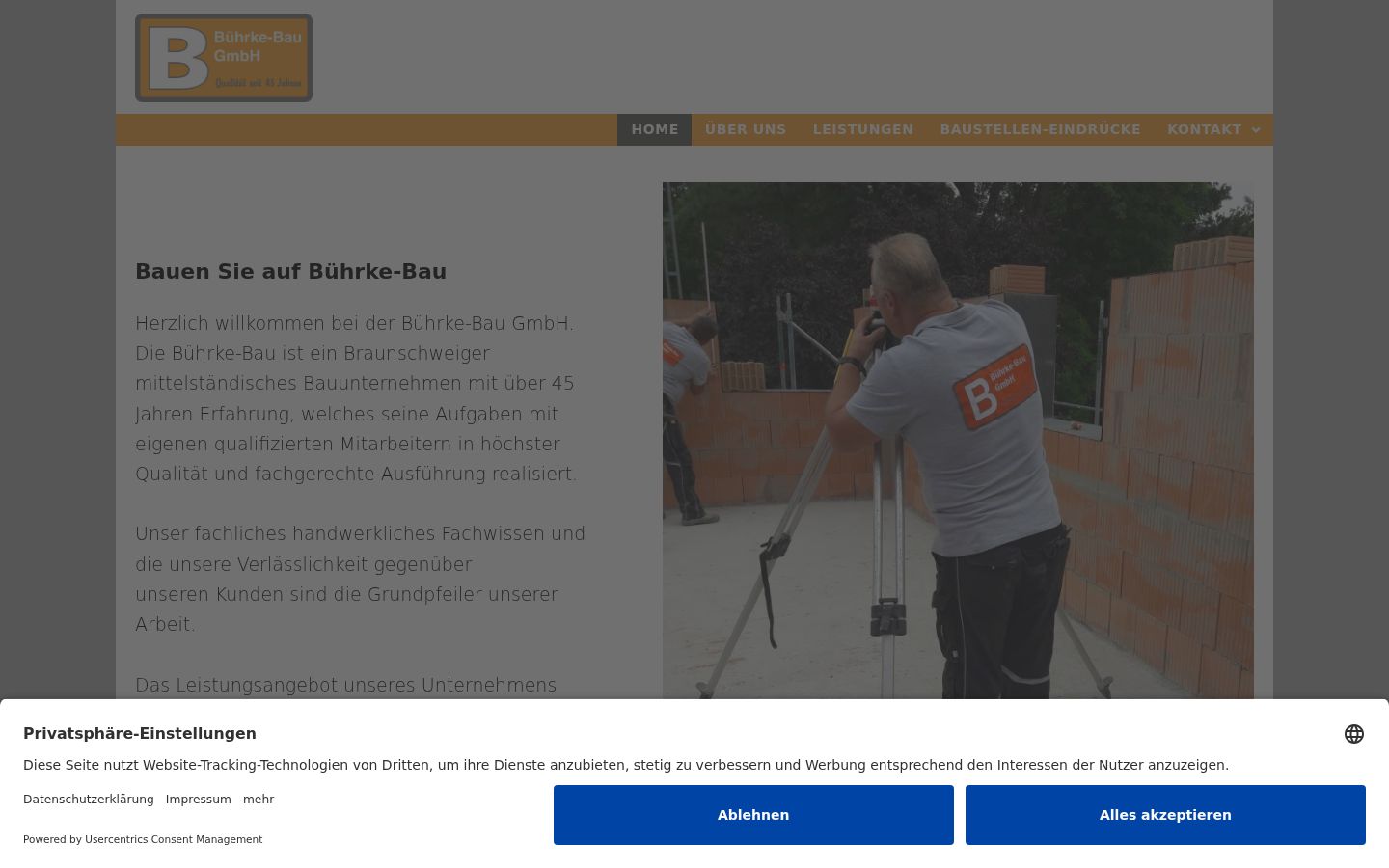
Task: Go to the Home menu item
Action: [655, 129]
